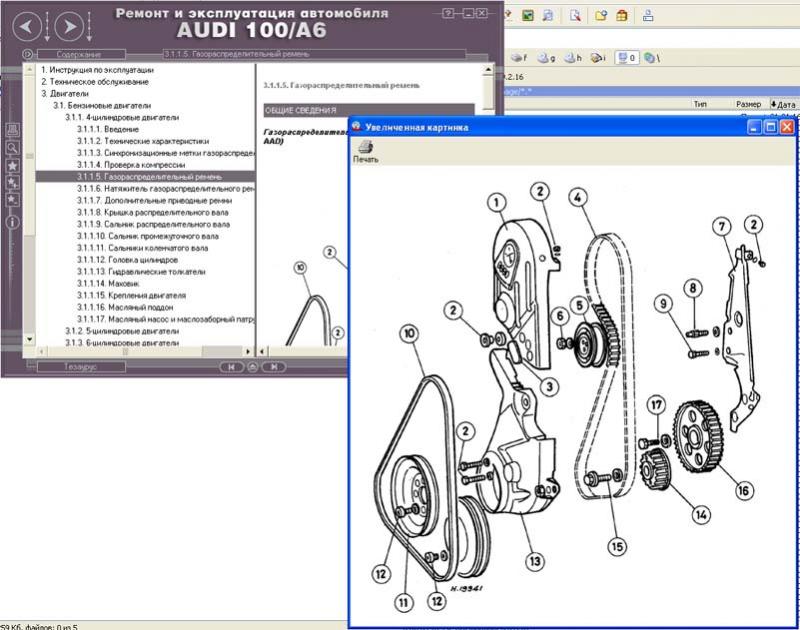Image resolution: width=800 pixels, height=630 pixels.
Task: Open '3.1.1.2. Технические характеристики'
Action: (143, 141)
